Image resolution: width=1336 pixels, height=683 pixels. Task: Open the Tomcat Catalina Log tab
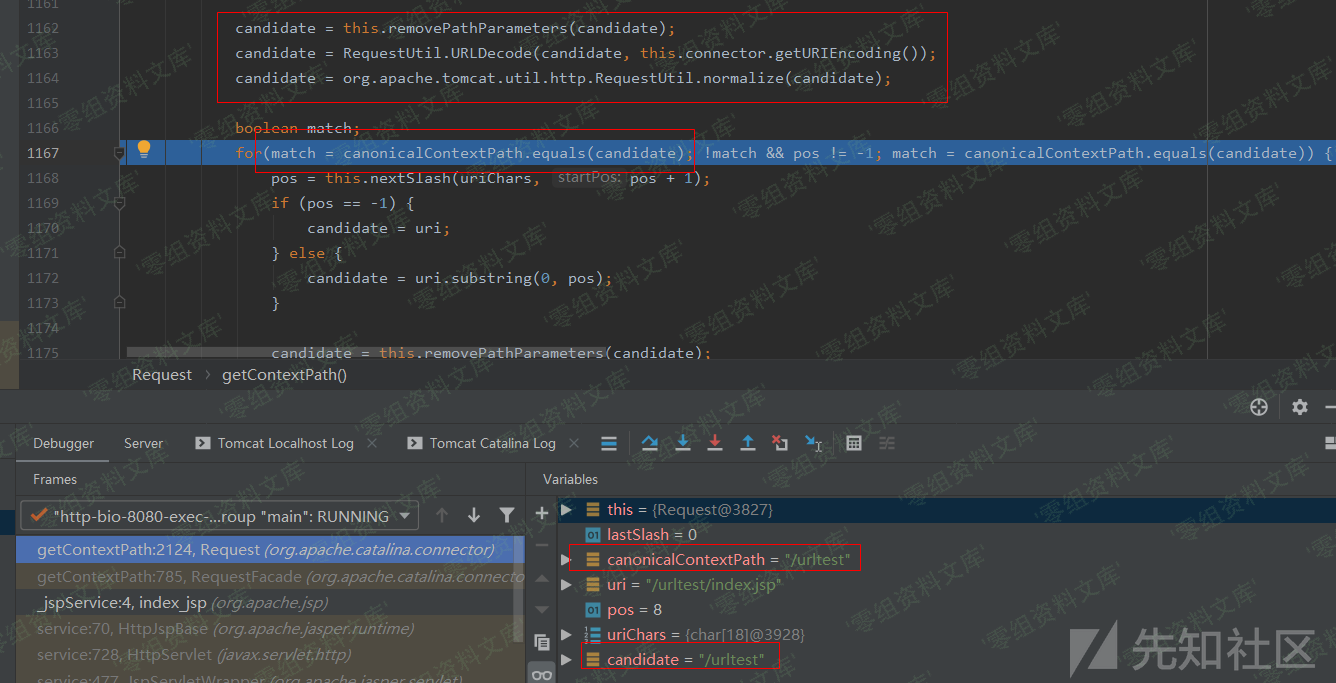[491, 443]
